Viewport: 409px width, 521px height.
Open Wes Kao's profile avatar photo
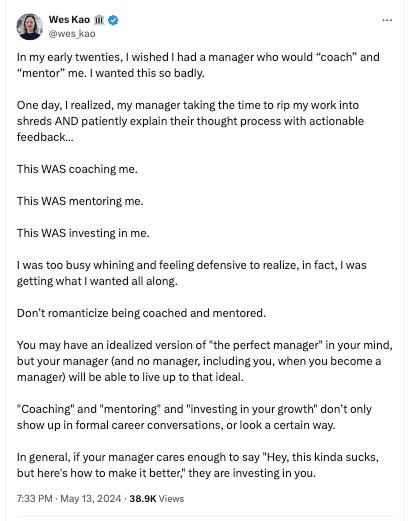click(30, 27)
